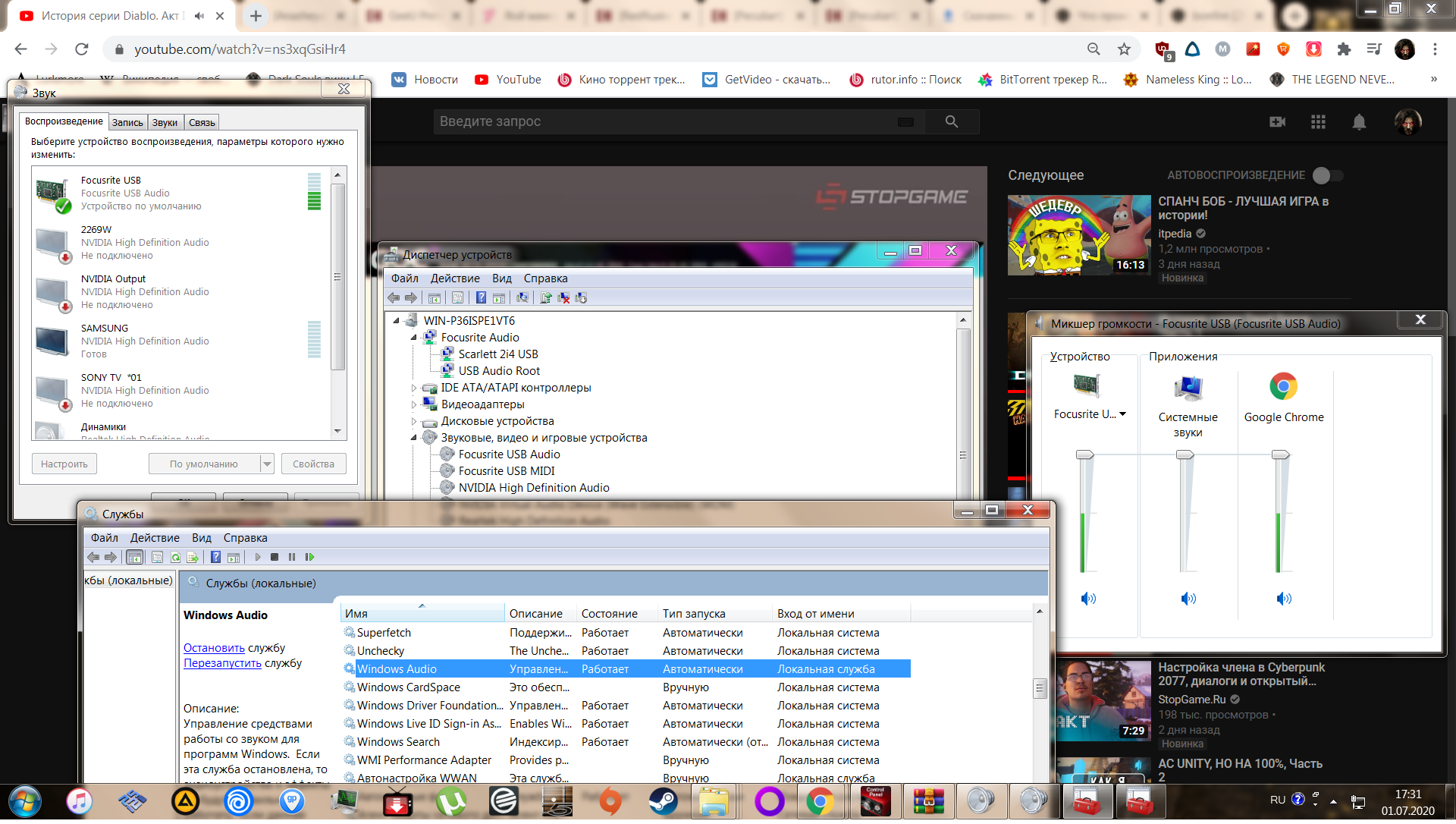Expand IDE ATA/ATAPI контроллеры node
Screen dimensions: 1456x824
point(414,388)
